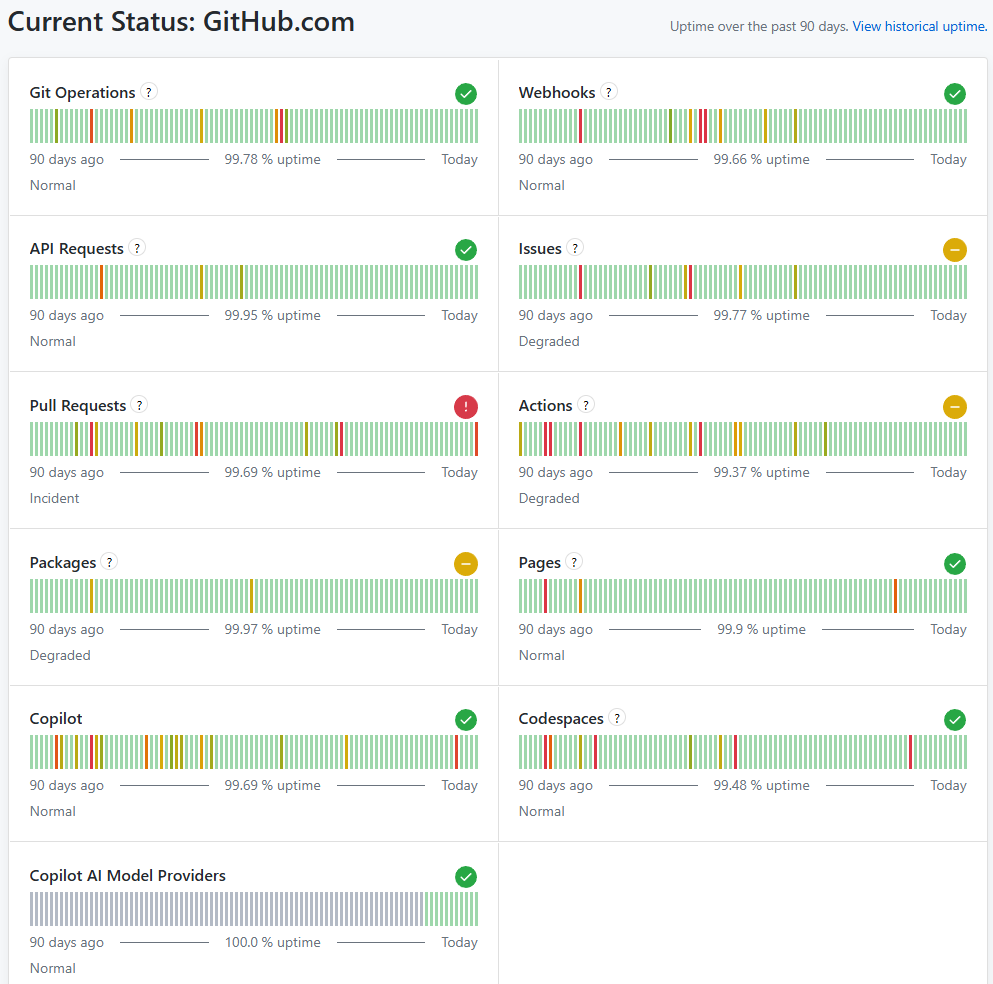Click the green checkmark status for Webhooks
Image resolution: width=993 pixels, height=984 pixels.
click(955, 94)
